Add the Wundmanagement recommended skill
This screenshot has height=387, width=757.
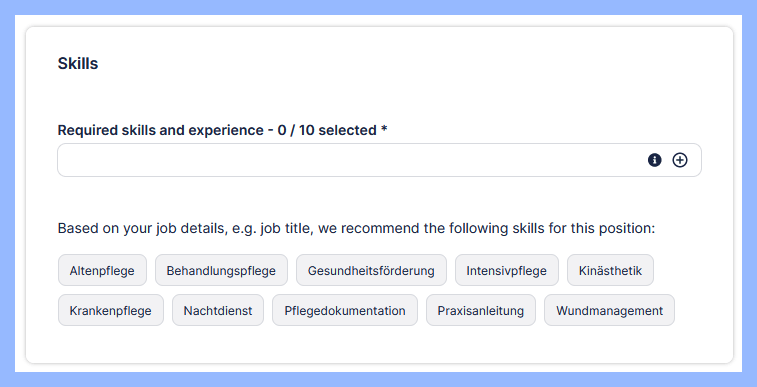(609, 310)
